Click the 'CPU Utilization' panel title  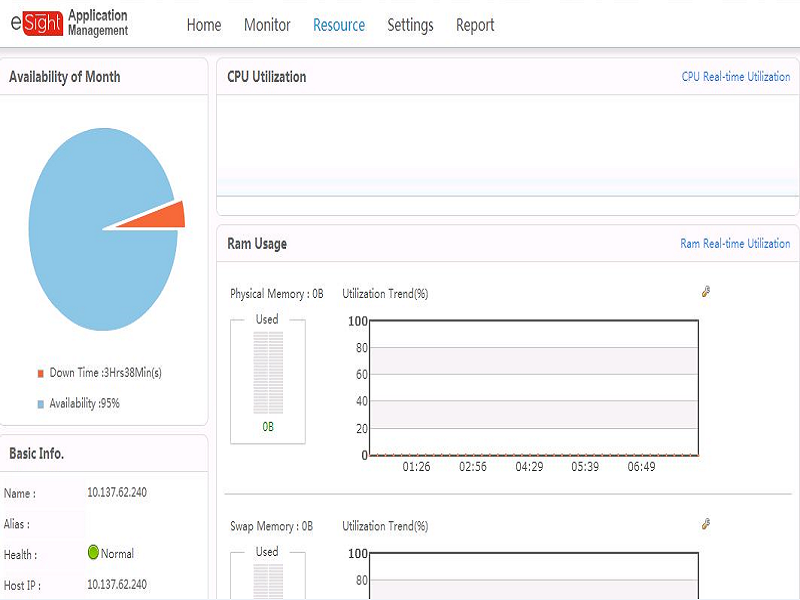click(267, 77)
